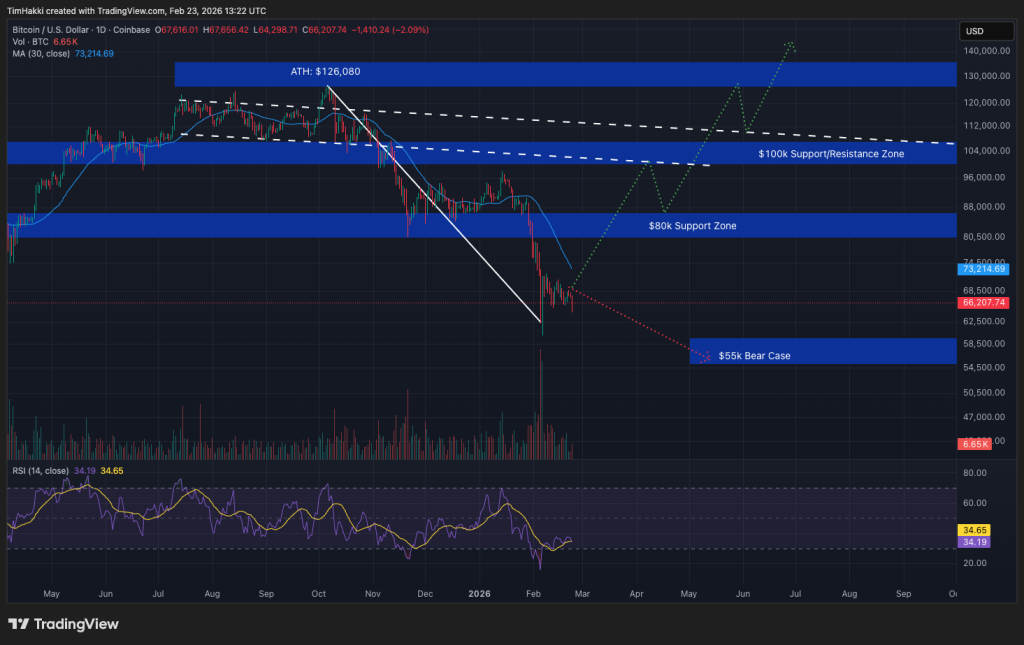Select the Vol · BTC indicator legend

(x=32, y=42)
